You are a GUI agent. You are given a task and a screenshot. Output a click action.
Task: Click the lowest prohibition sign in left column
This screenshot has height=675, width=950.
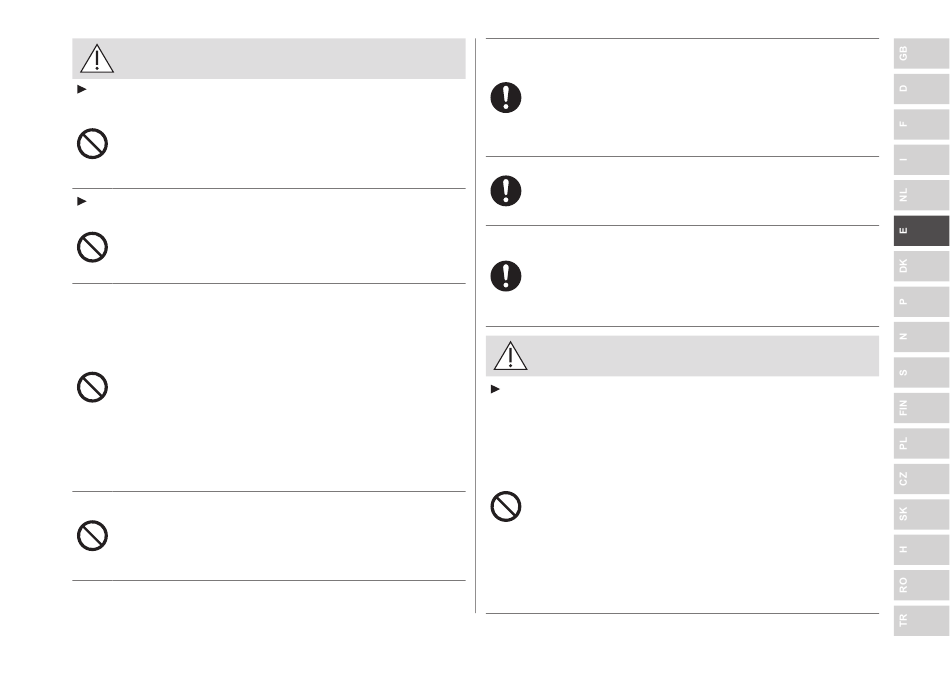coord(92,536)
